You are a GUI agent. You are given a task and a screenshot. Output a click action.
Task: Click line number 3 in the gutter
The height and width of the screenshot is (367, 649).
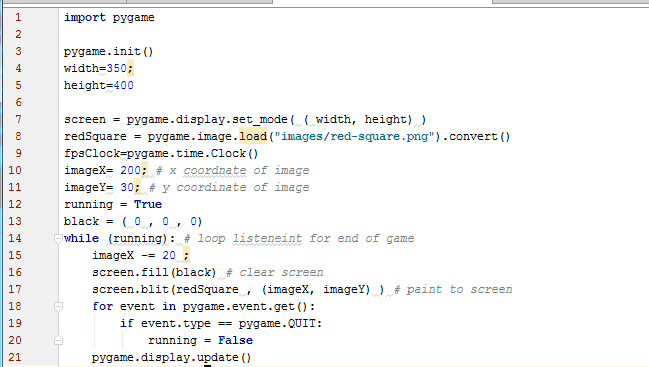click(x=18, y=51)
